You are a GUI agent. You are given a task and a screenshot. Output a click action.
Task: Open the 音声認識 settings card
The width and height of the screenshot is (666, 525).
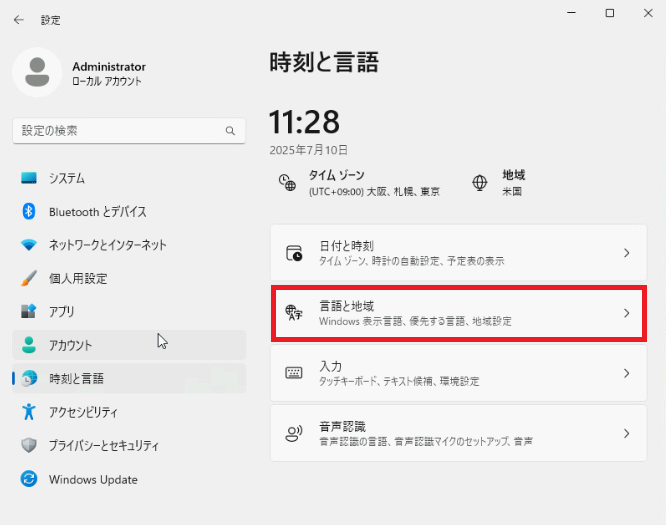(x=459, y=434)
